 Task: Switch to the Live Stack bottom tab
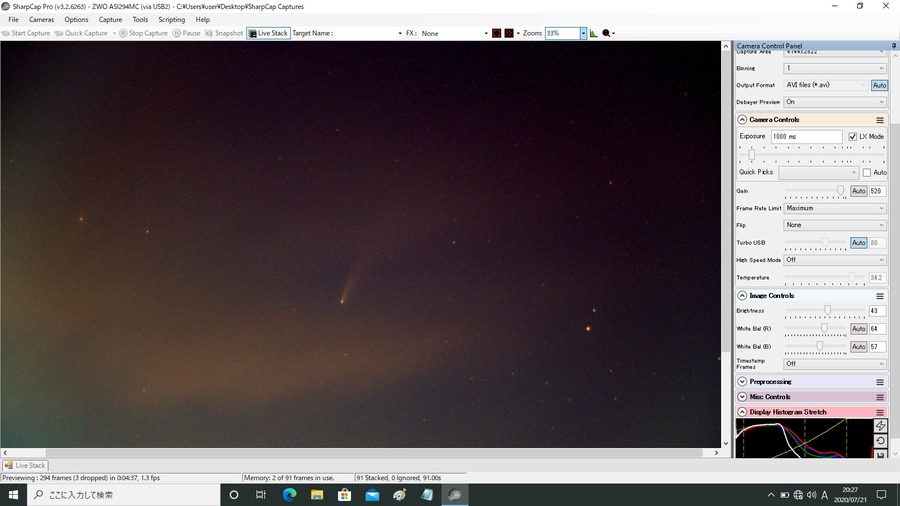coord(25,466)
